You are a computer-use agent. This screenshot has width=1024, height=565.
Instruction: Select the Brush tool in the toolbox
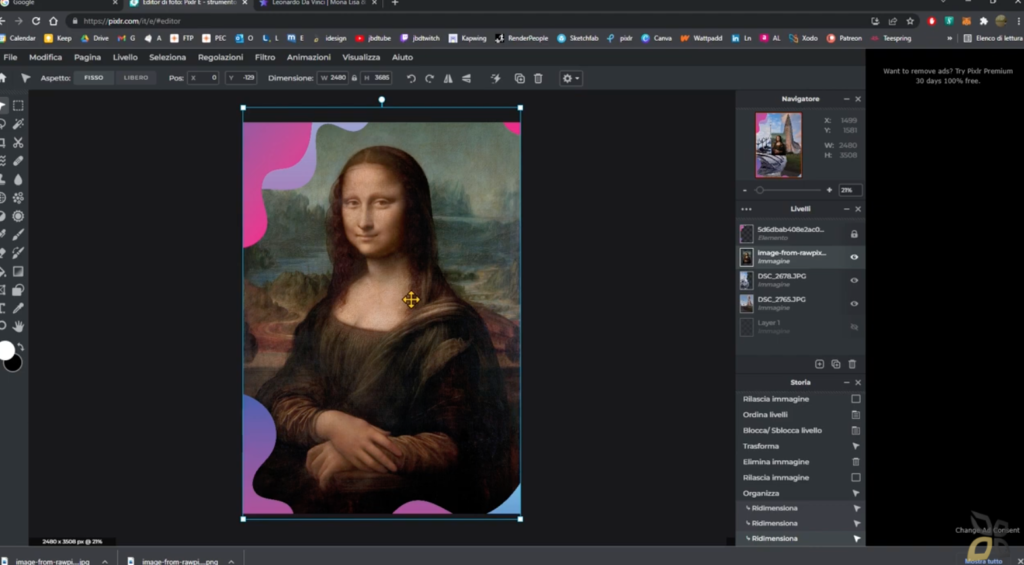point(18,234)
